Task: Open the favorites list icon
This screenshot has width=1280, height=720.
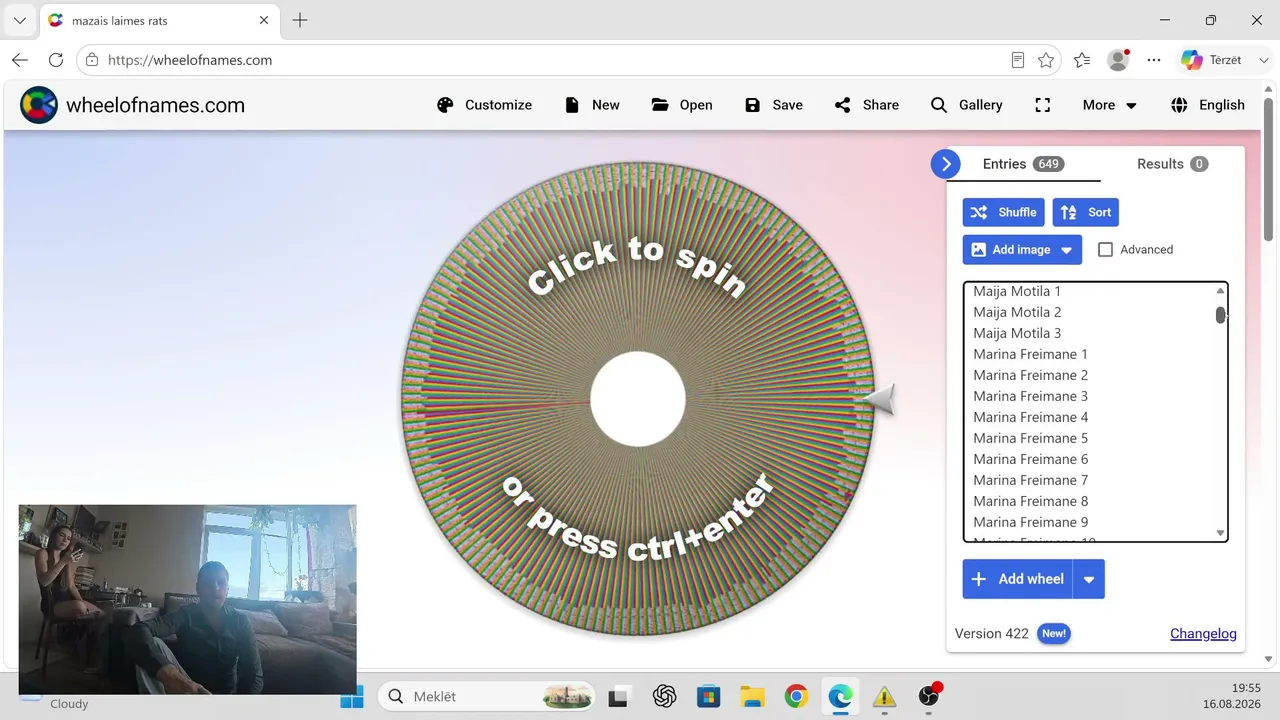Action: pos(1082,60)
